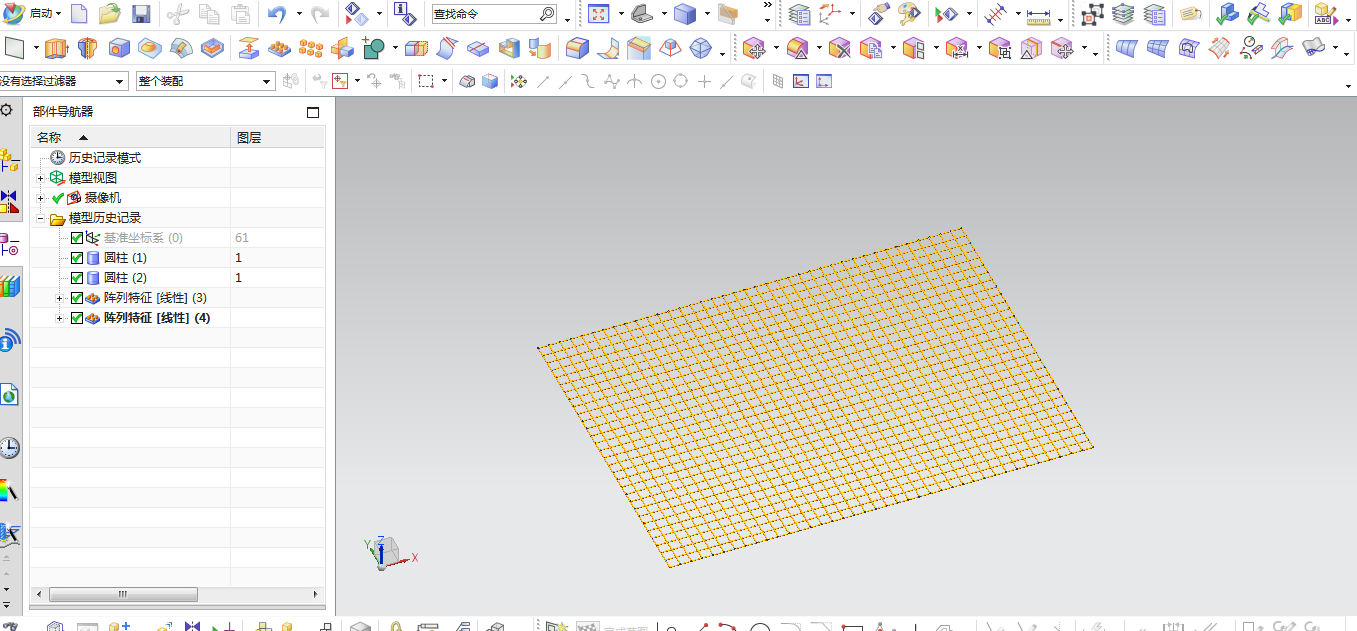Select the Extrude feature icon

tap(56, 47)
